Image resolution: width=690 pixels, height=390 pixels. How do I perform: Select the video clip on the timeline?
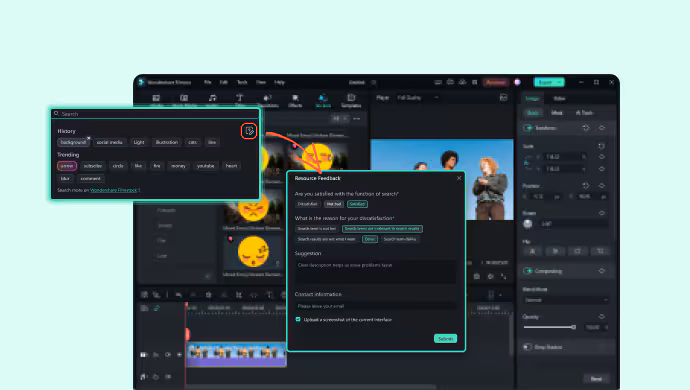[x=236, y=355]
